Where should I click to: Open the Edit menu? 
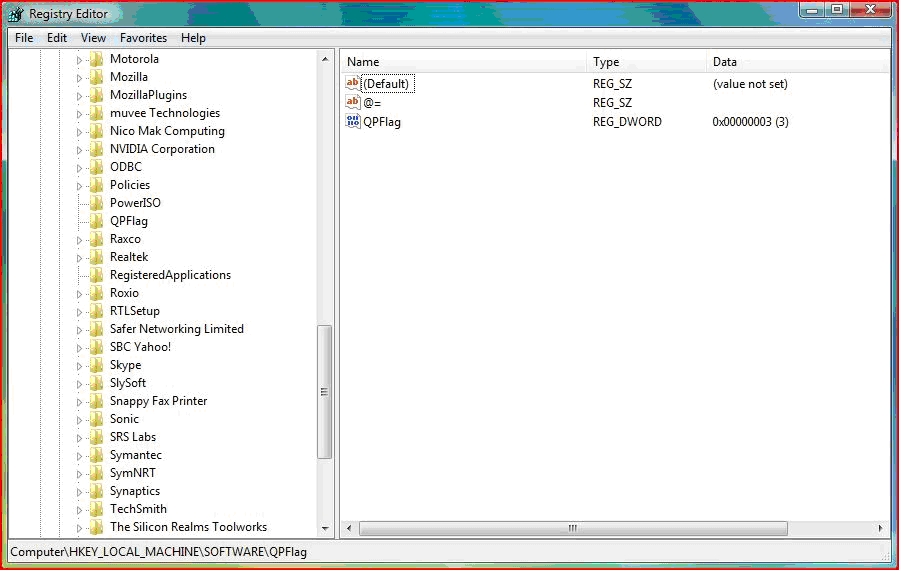pyautogui.click(x=57, y=38)
